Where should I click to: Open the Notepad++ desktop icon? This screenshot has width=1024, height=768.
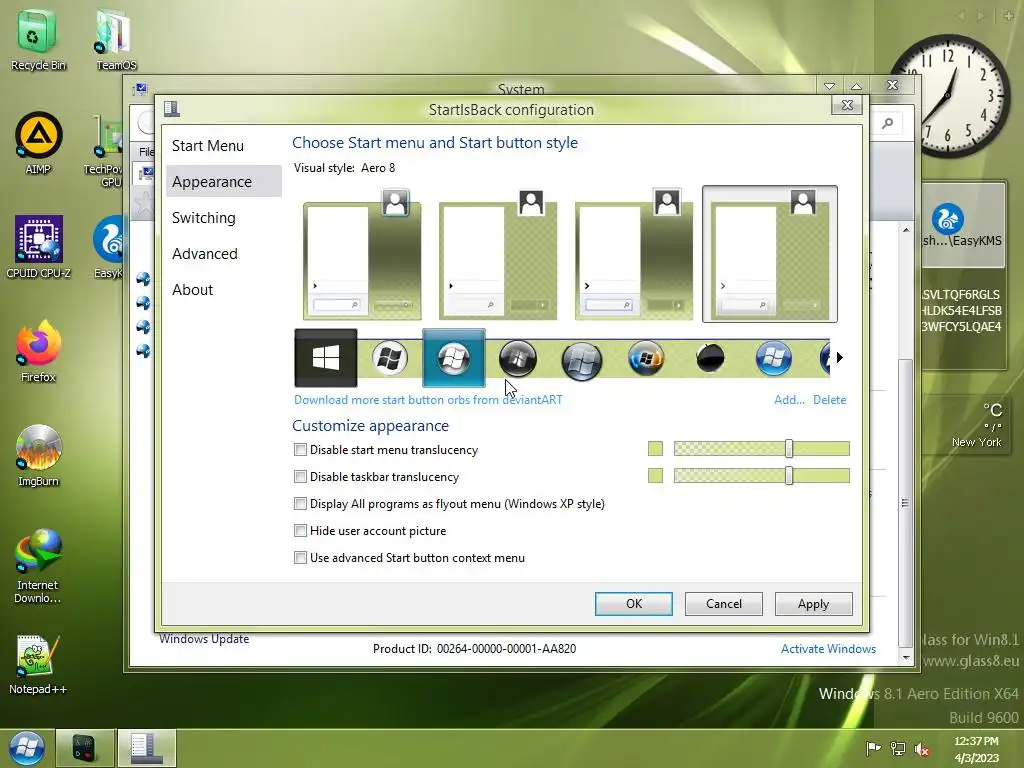38,664
